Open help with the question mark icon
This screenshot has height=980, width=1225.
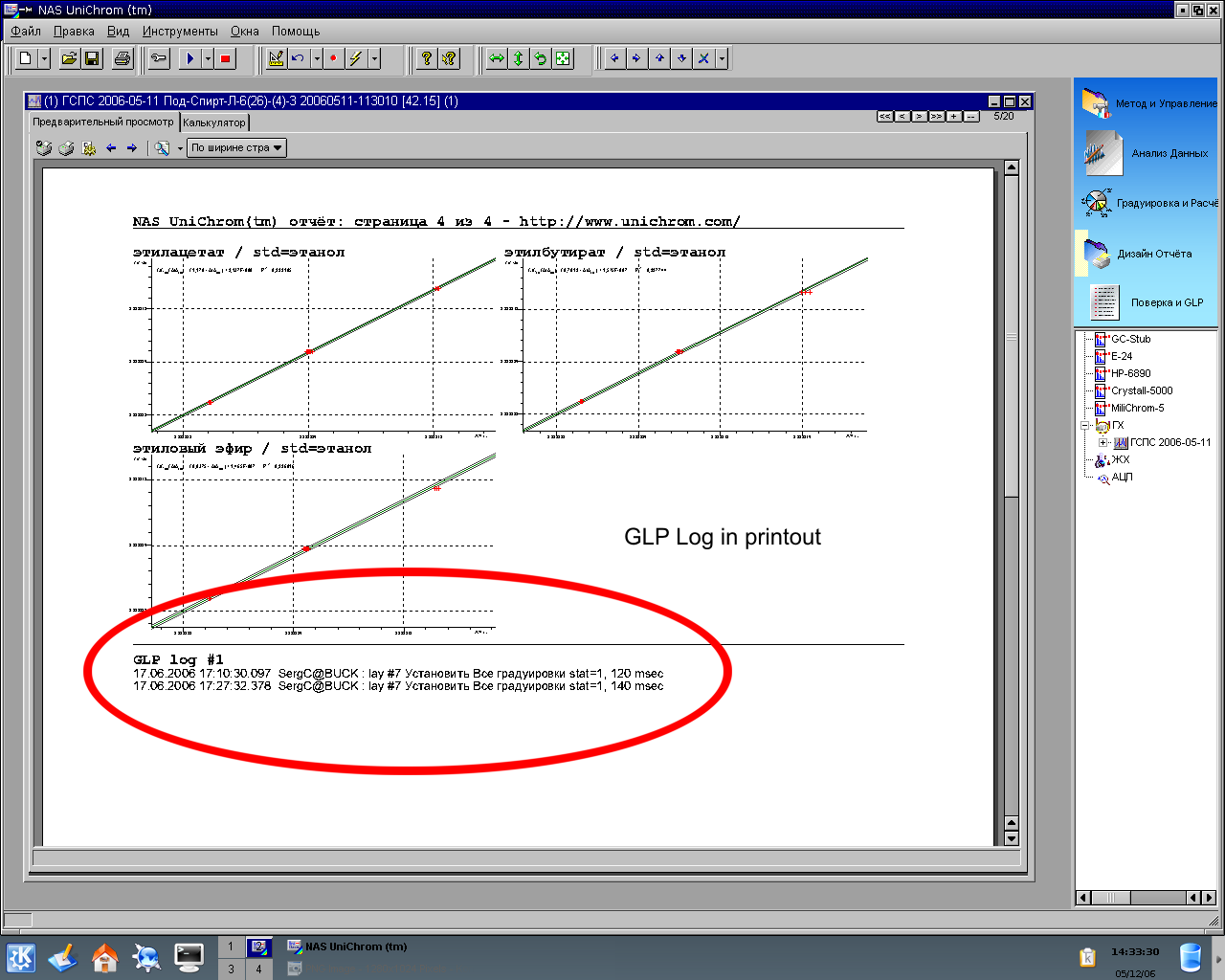pyautogui.click(x=427, y=58)
